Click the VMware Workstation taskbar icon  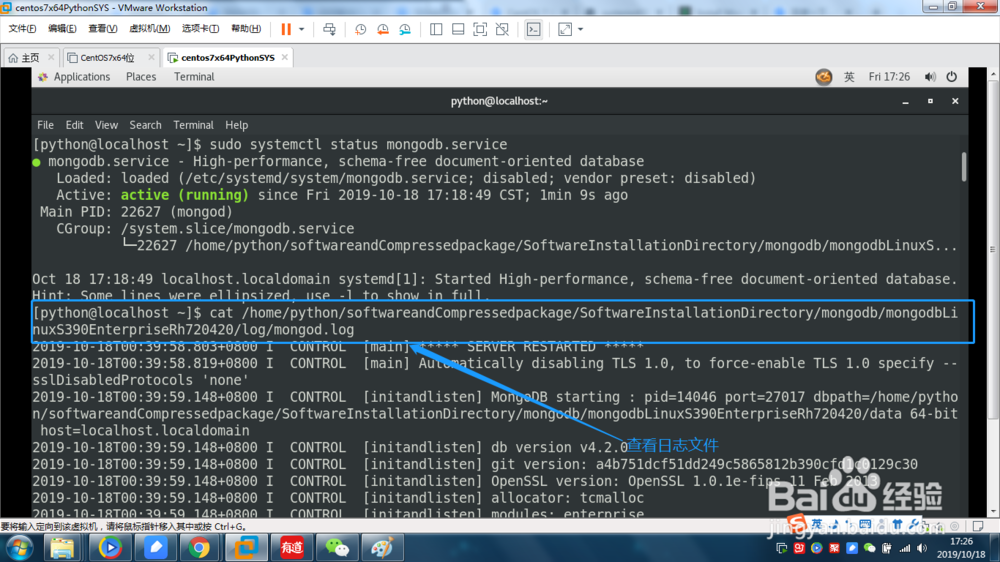point(246,548)
